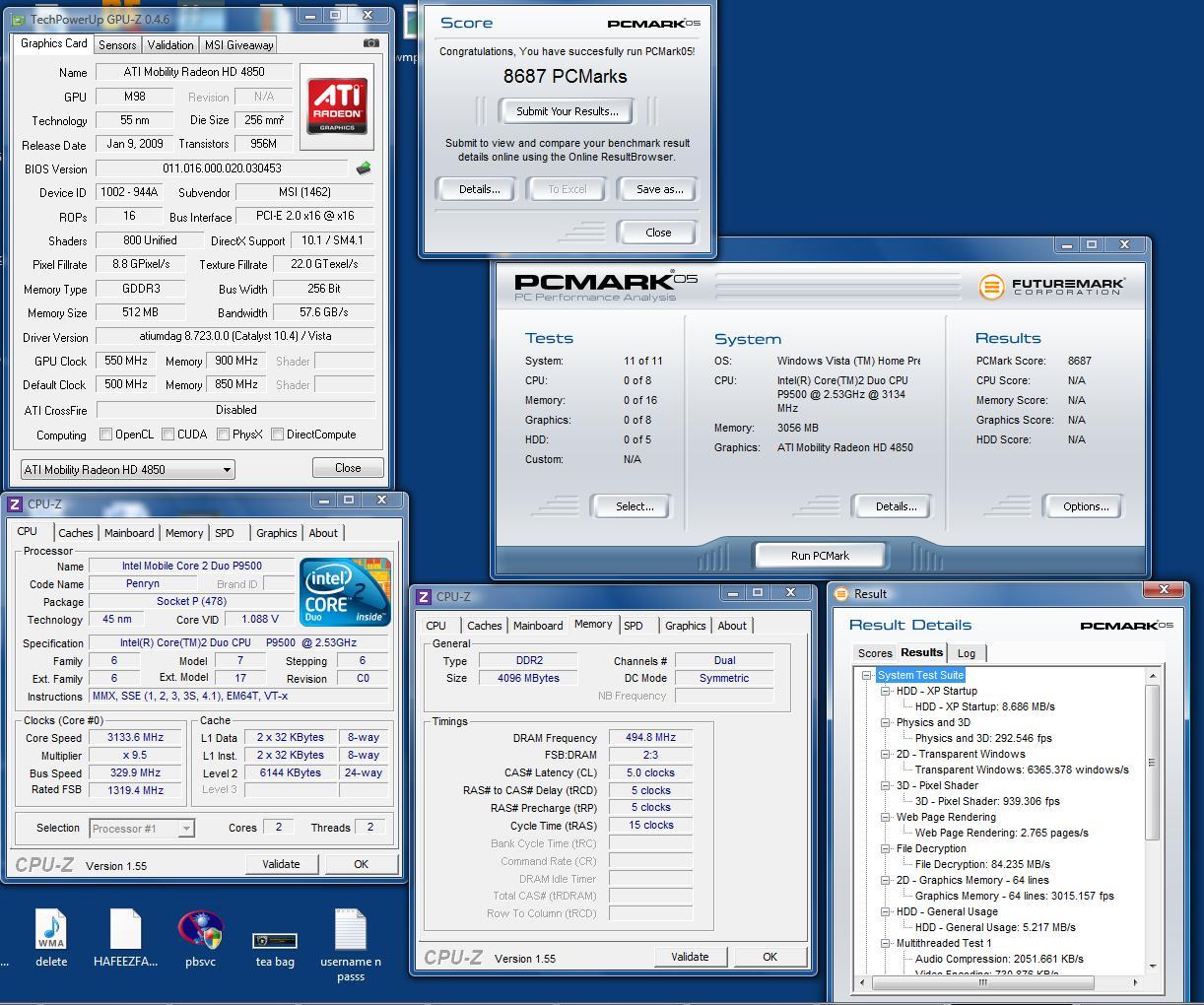
Task: Toggle the CUDA checkbox in GPU-Z
Action: [167, 434]
